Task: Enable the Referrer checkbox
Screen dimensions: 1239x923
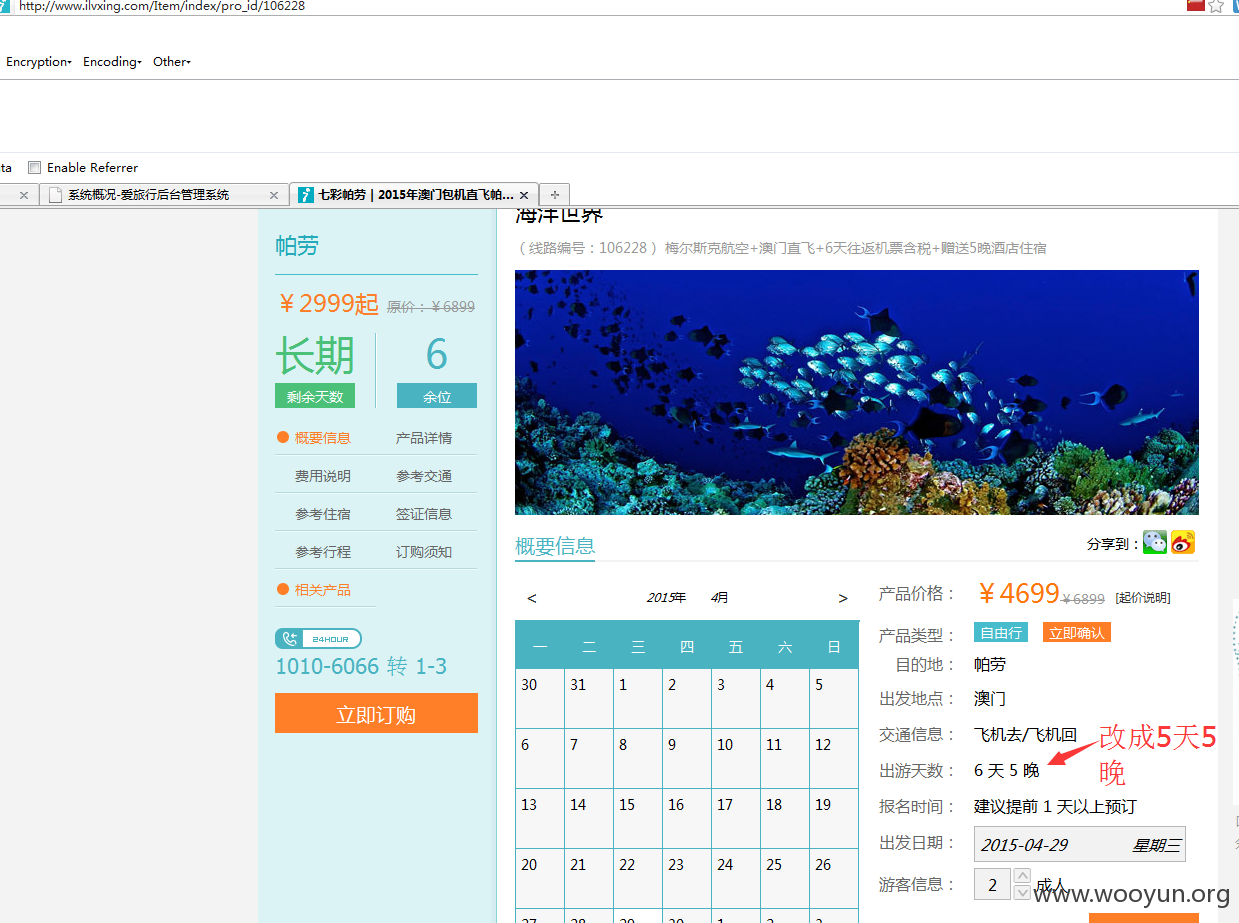Action: pyautogui.click(x=34, y=167)
